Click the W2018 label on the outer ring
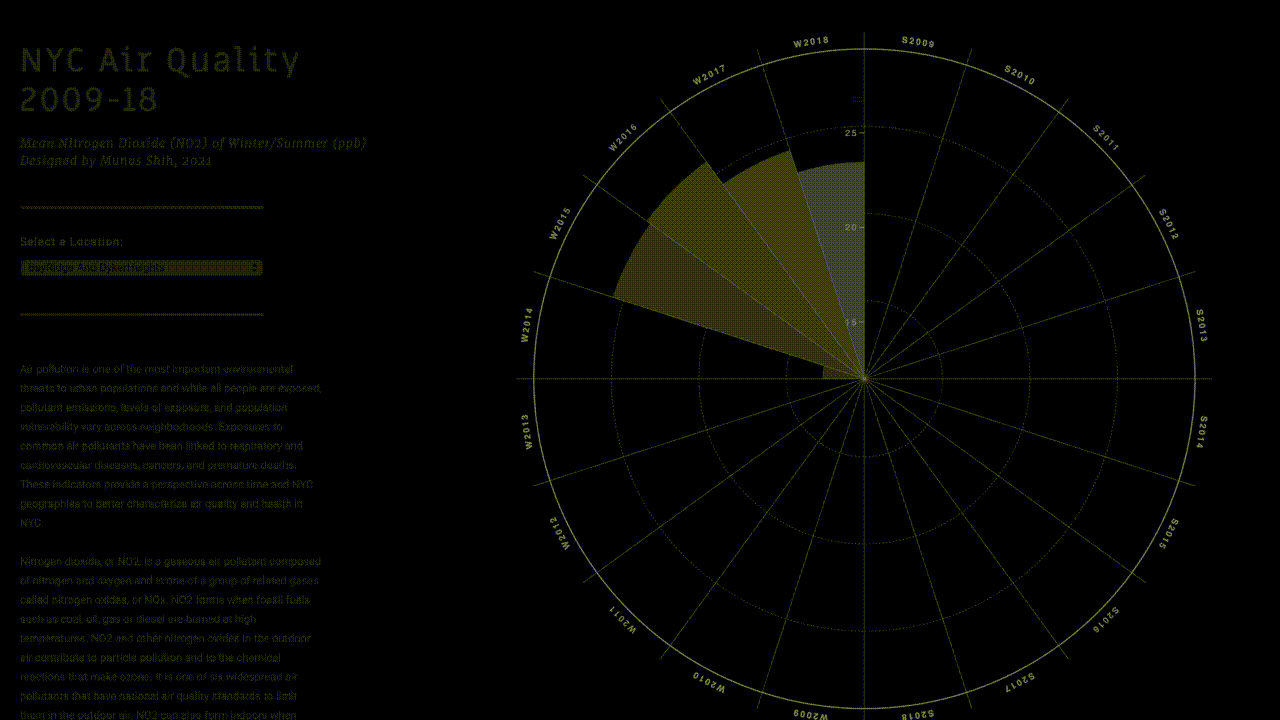The height and width of the screenshot is (720, 1280). click(x=811, y=43)
